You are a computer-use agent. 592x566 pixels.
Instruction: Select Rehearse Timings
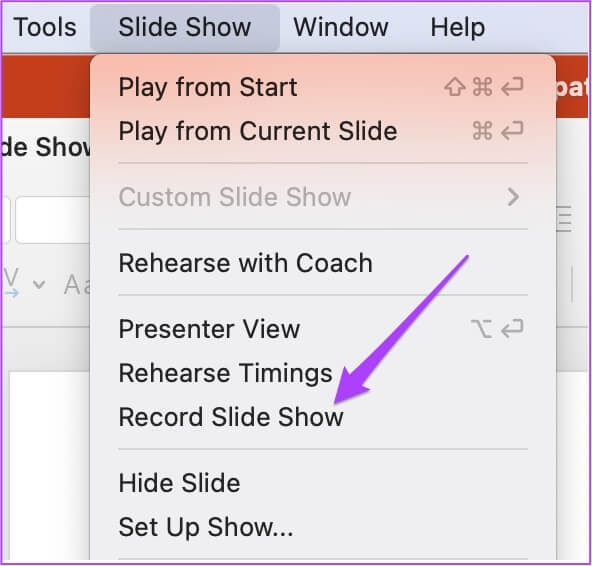pyautogui.click(x=323, y=373)
